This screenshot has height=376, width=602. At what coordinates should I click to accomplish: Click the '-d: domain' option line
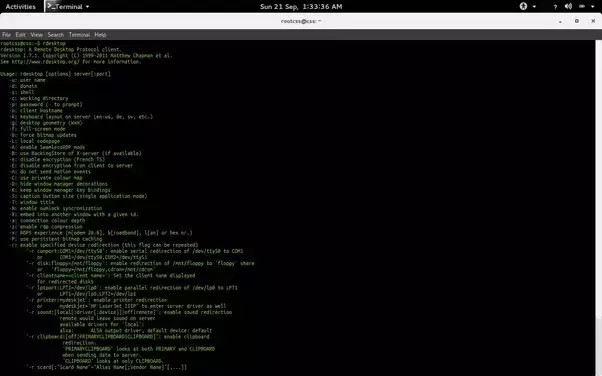(x=23, y=86)
